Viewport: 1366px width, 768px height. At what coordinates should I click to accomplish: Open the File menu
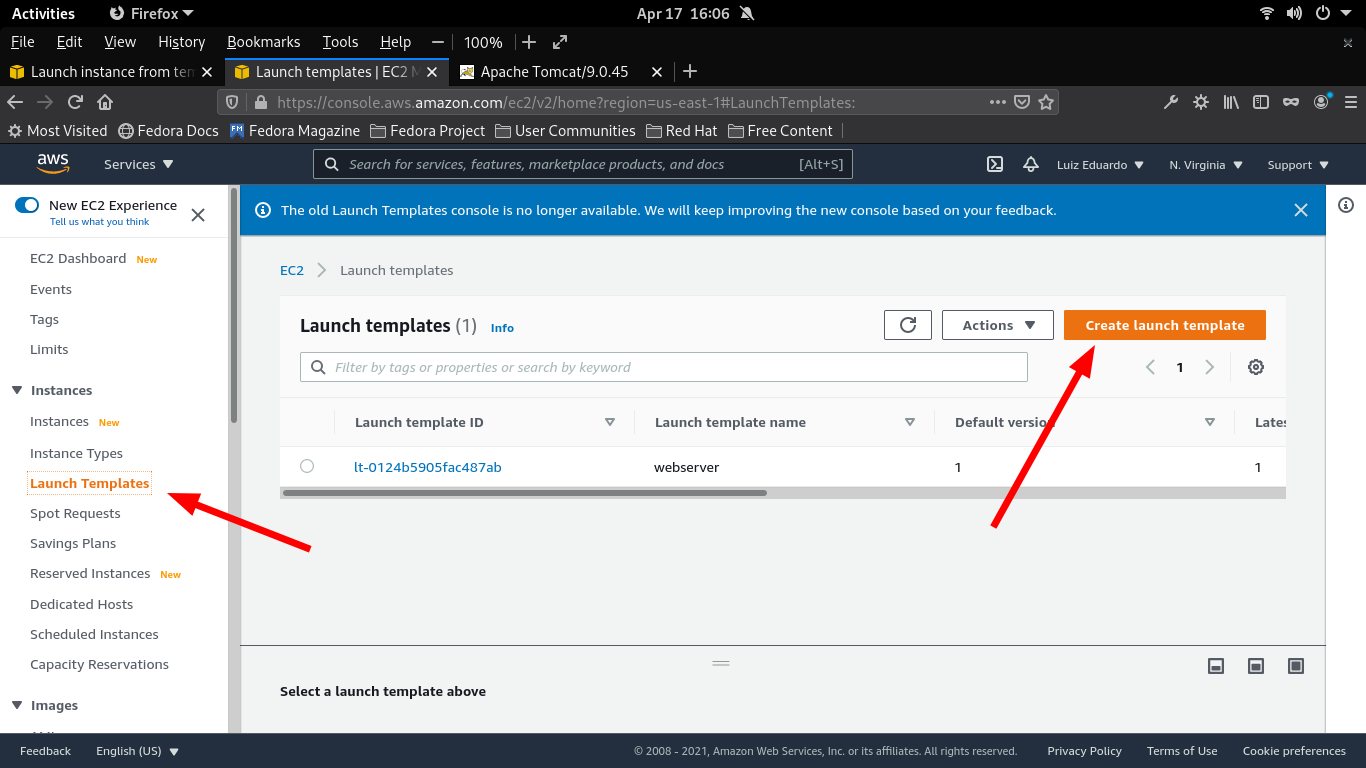(22, 42)
